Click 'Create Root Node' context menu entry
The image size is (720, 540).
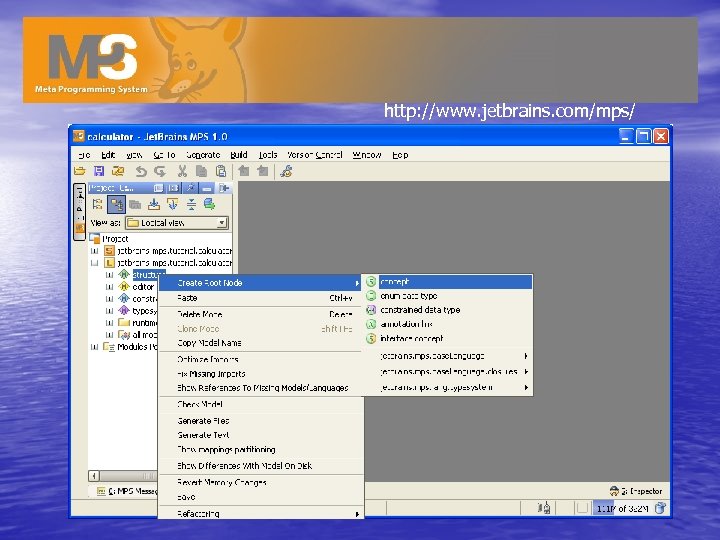(260, 283)
